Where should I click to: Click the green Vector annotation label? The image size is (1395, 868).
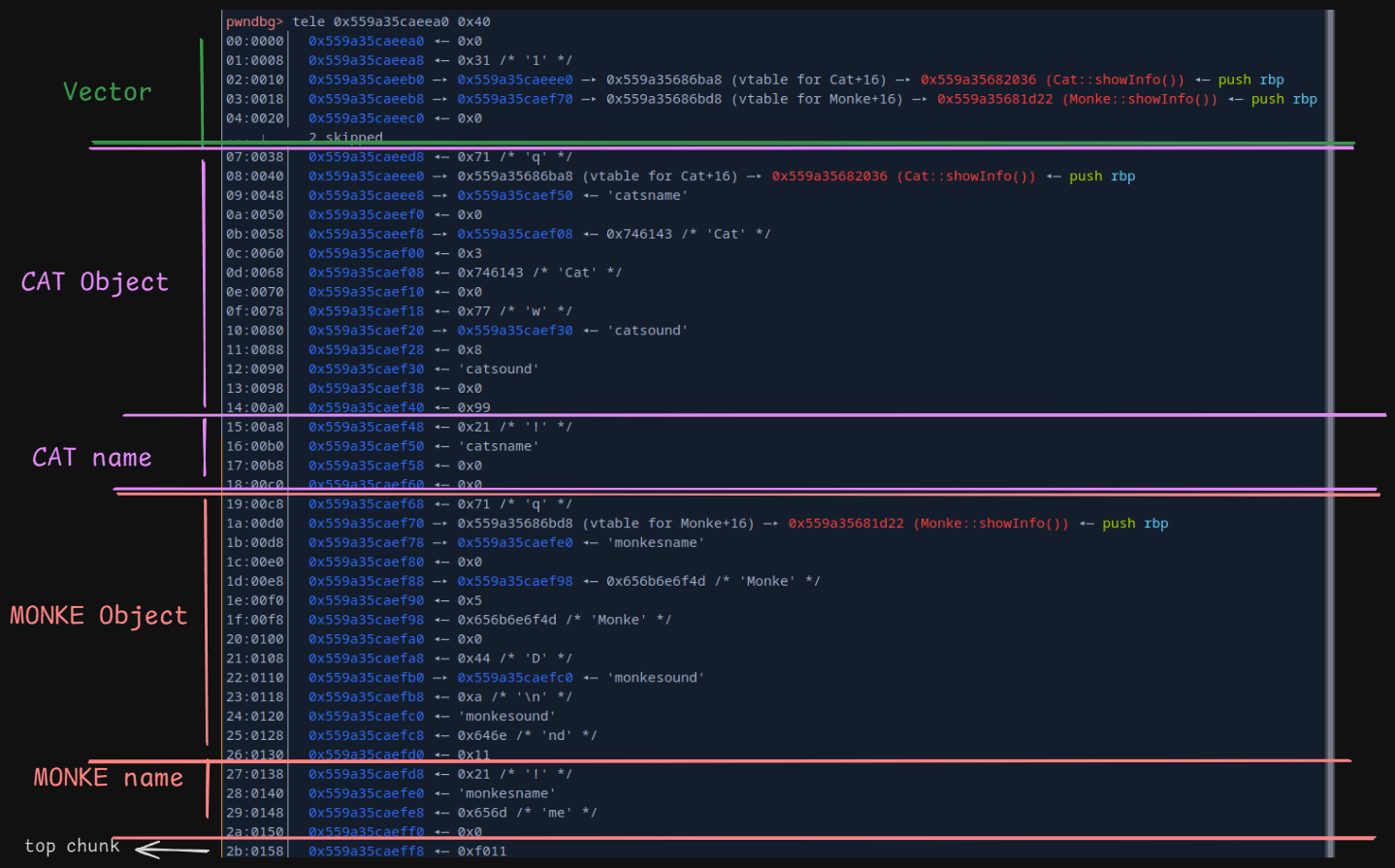click(x=108, y=92)
